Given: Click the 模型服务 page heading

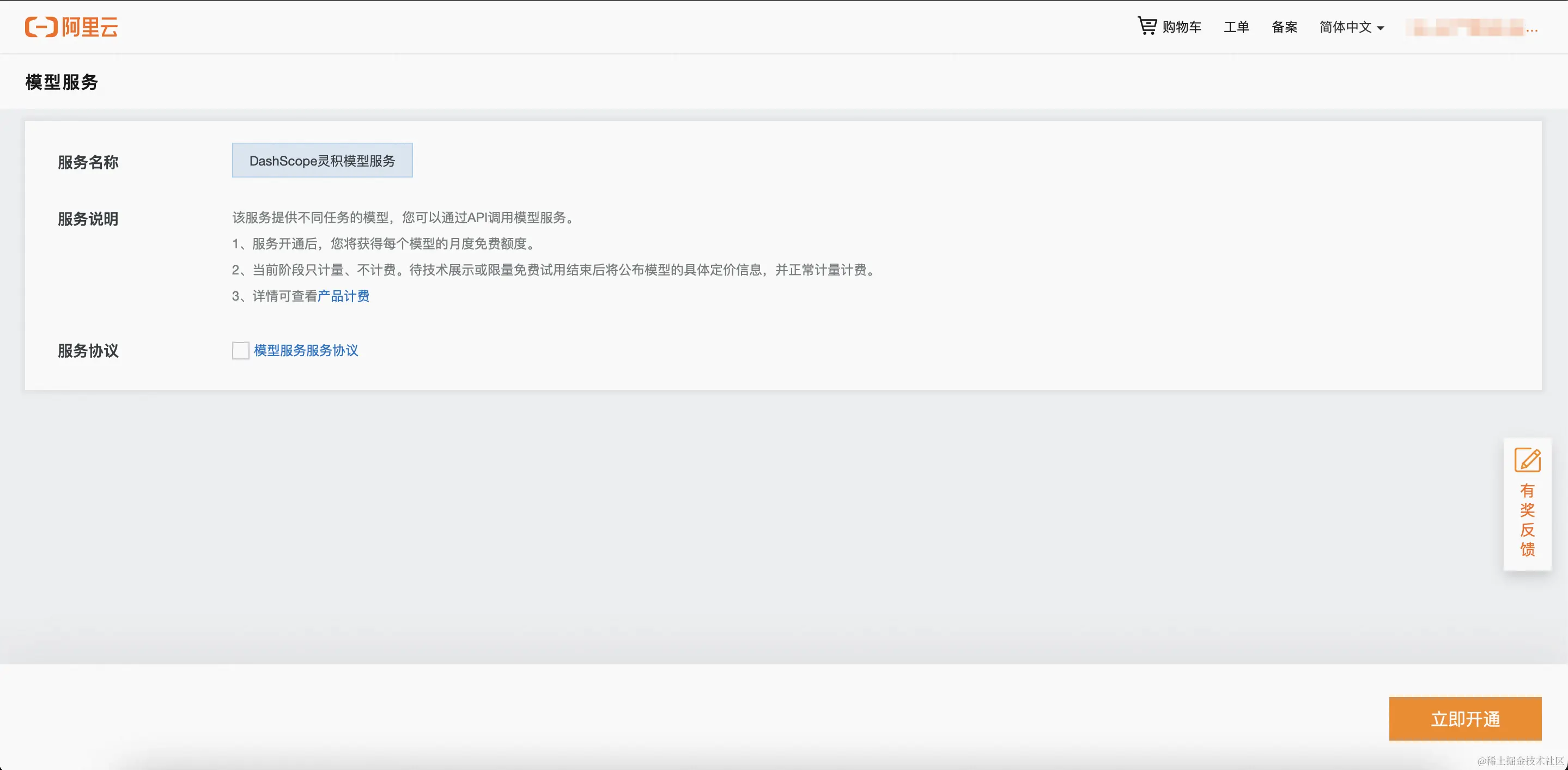Looking at the screenshot, I should pos(62,82).
